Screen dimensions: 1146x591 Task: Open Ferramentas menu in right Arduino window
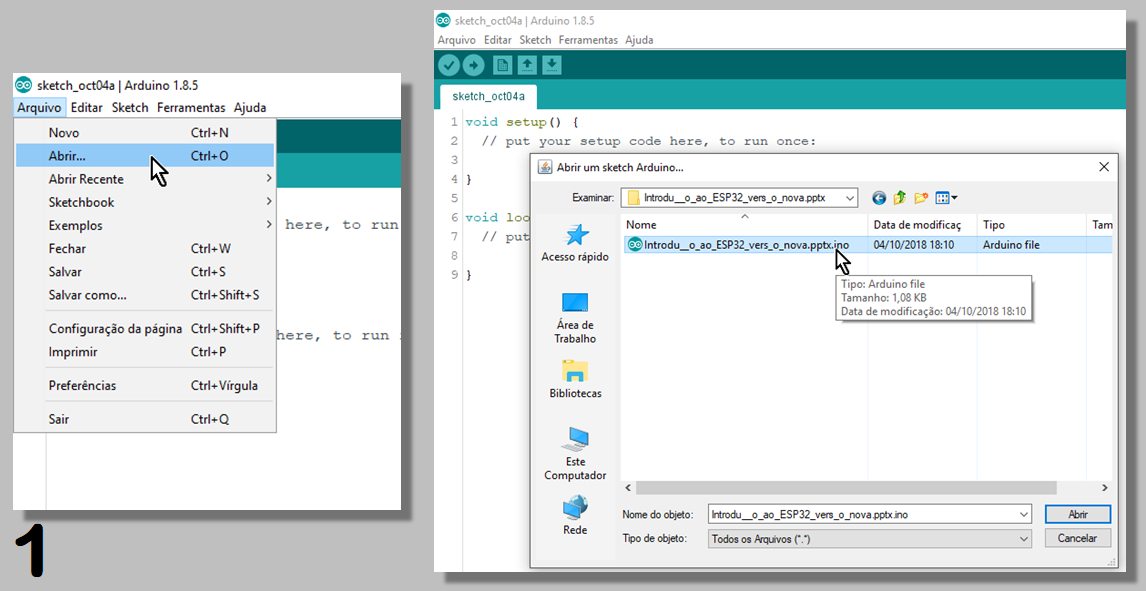pos(588,40)
